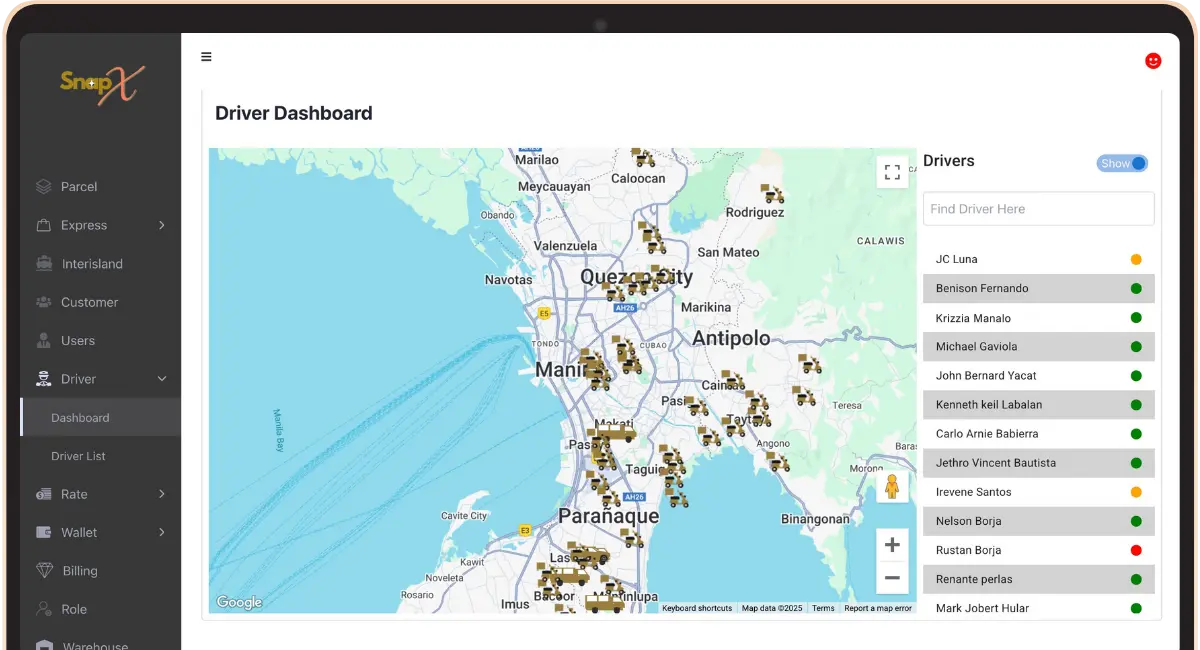Click the red smiley profile icon
The height and width of the screenshot is (650, 1200).
click(x=1153, y=61)
